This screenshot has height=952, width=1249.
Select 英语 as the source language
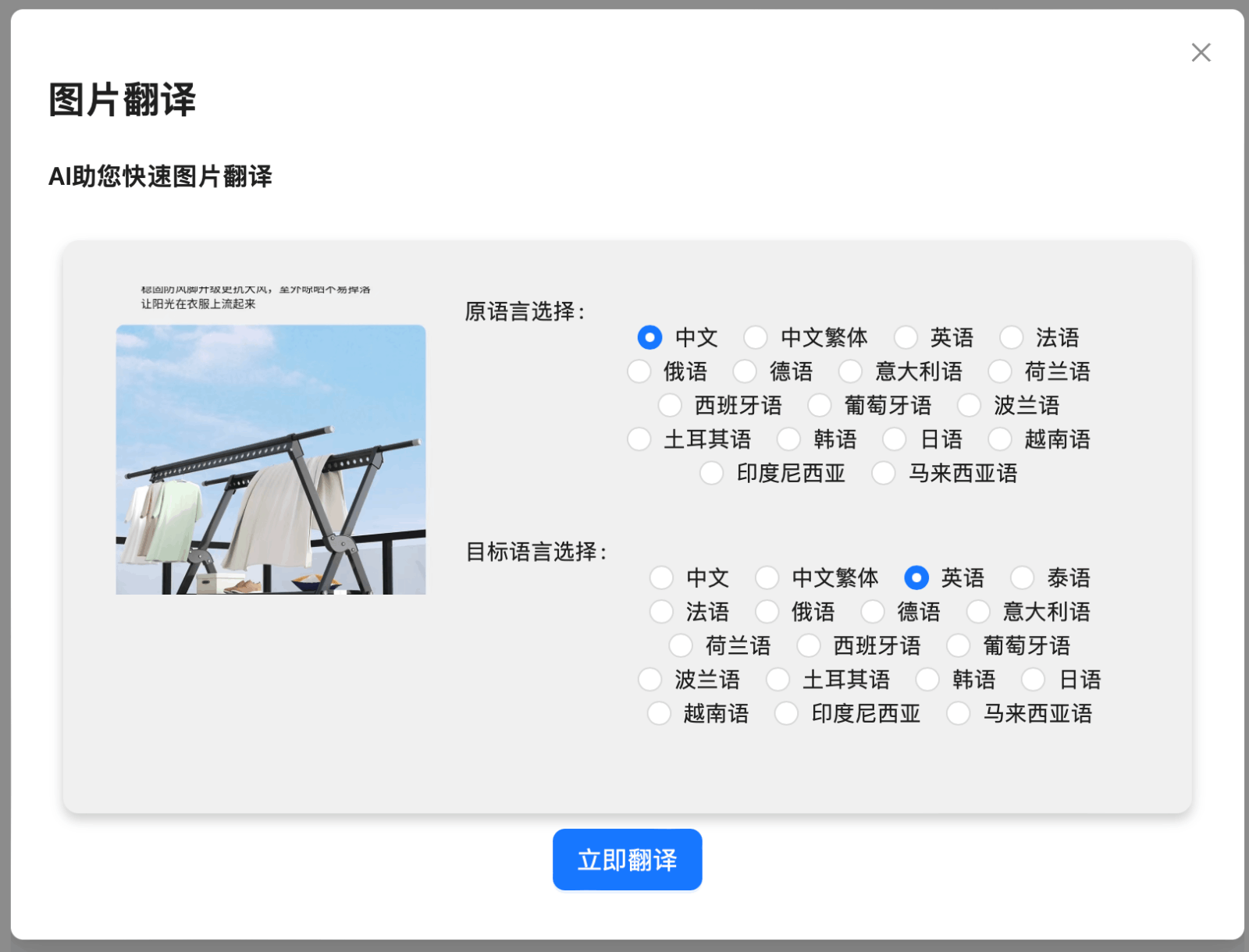click(x=906, y=338)
